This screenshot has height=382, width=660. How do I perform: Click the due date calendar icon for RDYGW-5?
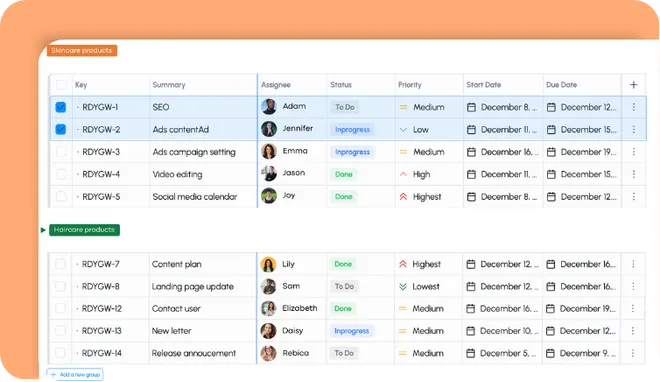point(551,196)
